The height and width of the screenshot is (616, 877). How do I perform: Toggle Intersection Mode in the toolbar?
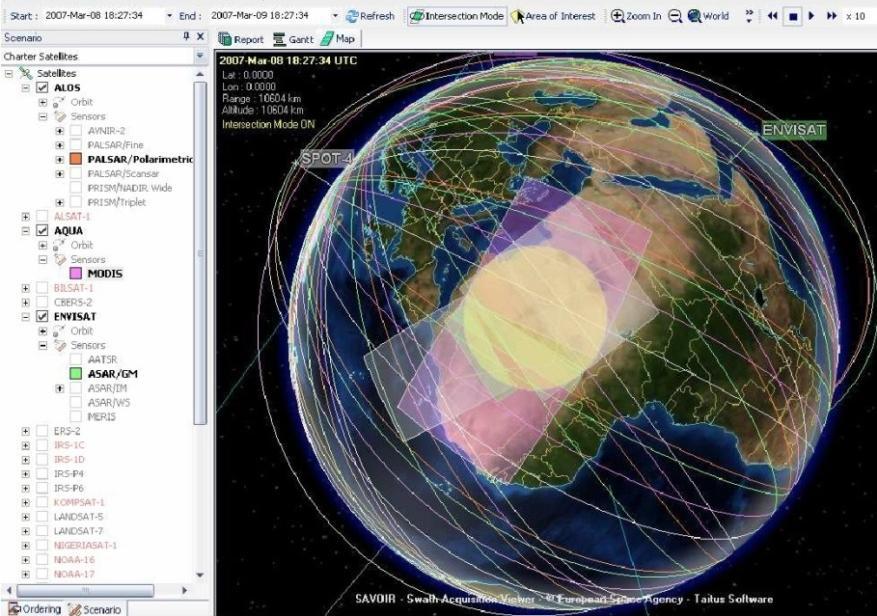(x=456, y=16)
